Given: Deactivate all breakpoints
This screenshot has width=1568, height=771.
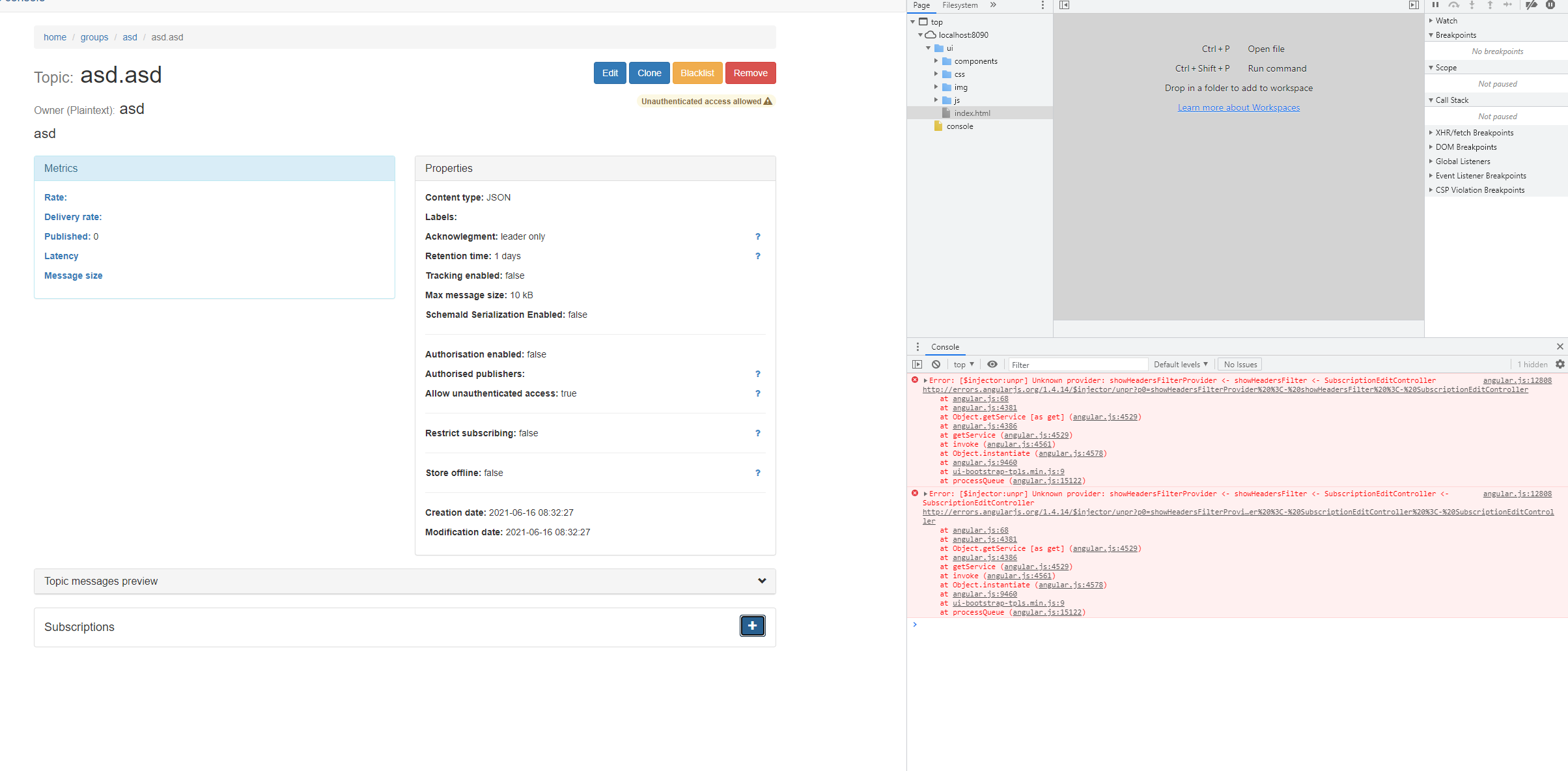Looking at the screenshot, I should click(1531, 5).
